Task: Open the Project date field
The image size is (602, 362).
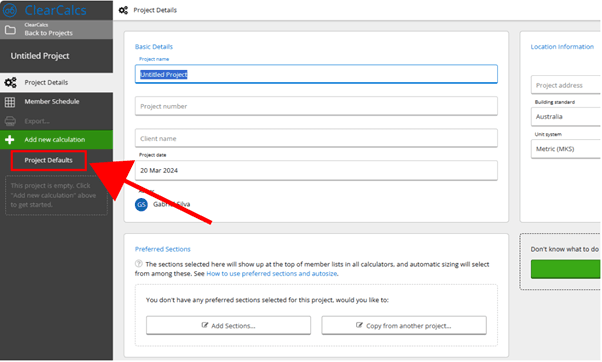Action: click(x=316, y=170)
